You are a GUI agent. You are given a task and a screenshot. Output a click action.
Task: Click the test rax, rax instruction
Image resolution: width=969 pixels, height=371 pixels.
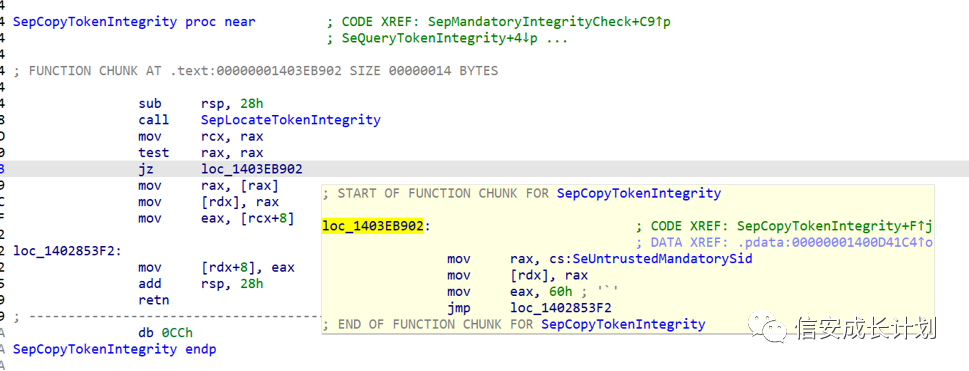(201, 153)
